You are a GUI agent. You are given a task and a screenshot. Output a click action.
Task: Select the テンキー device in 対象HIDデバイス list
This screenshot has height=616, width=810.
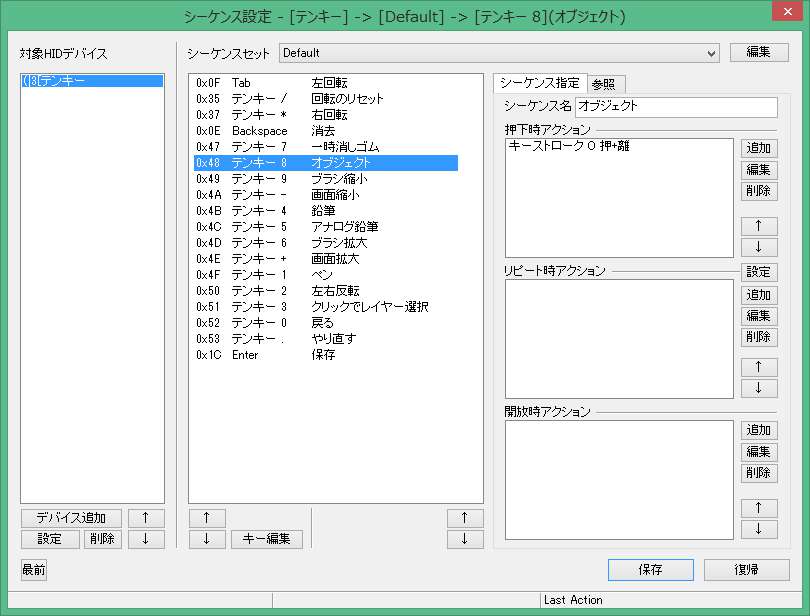click(88, 80)
